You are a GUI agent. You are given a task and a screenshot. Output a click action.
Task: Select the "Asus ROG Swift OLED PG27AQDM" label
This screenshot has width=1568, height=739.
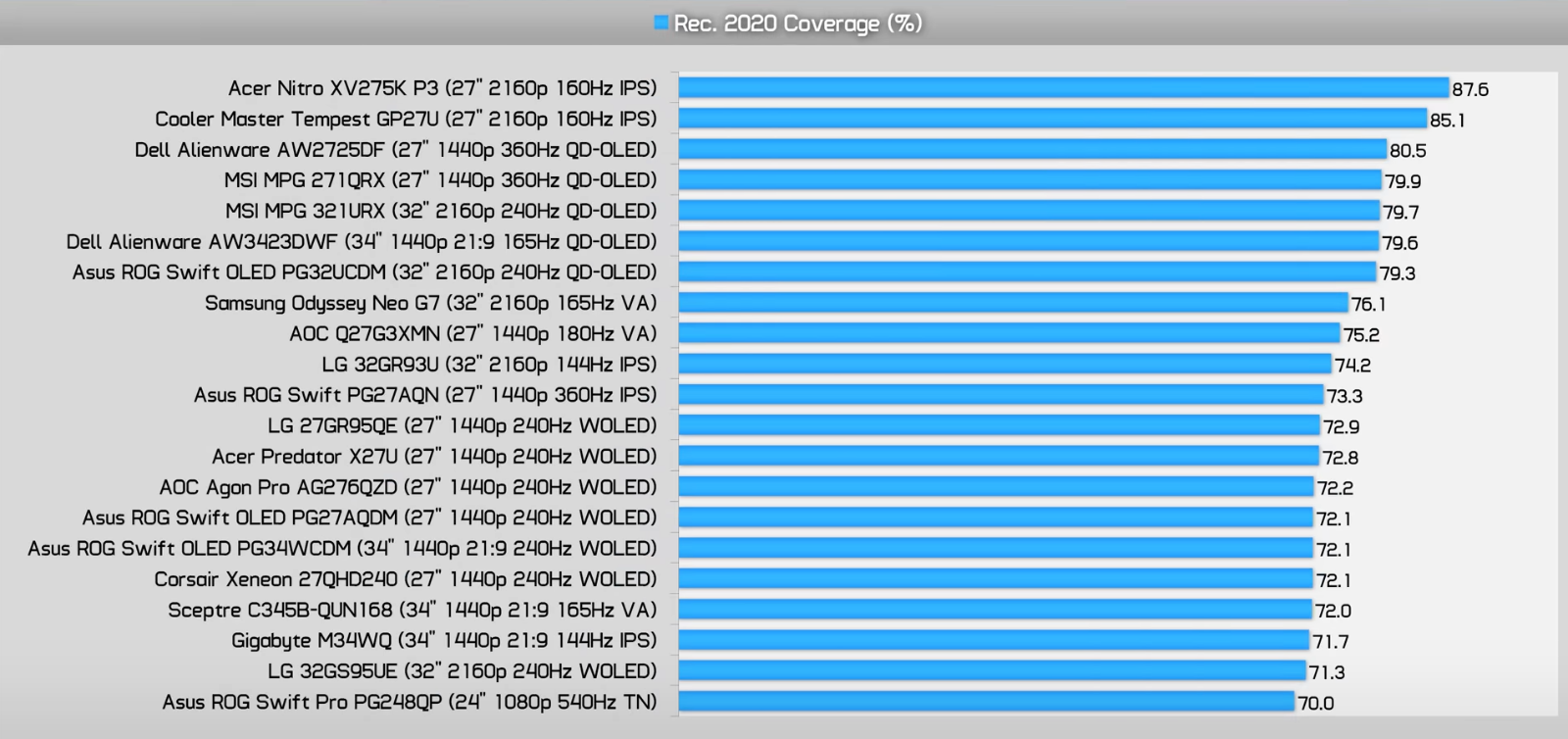[369, 517]
